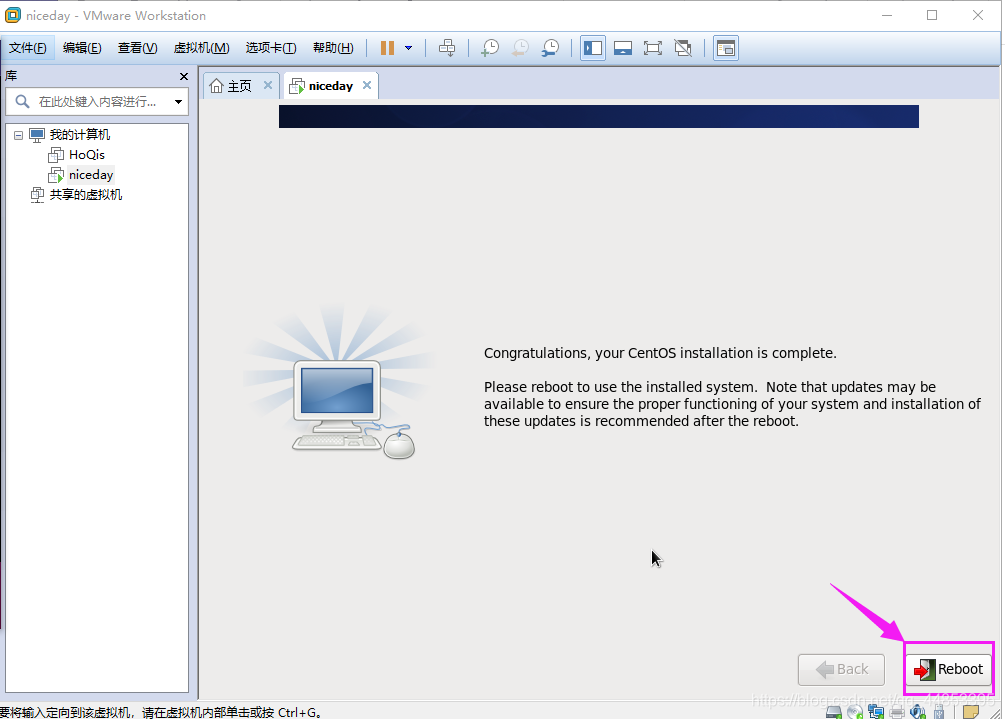Image resolution: width=1005 pixels, height=719 pixels.
Task: Click the computer illustration in the installer
Action: [x=340, y=384]
